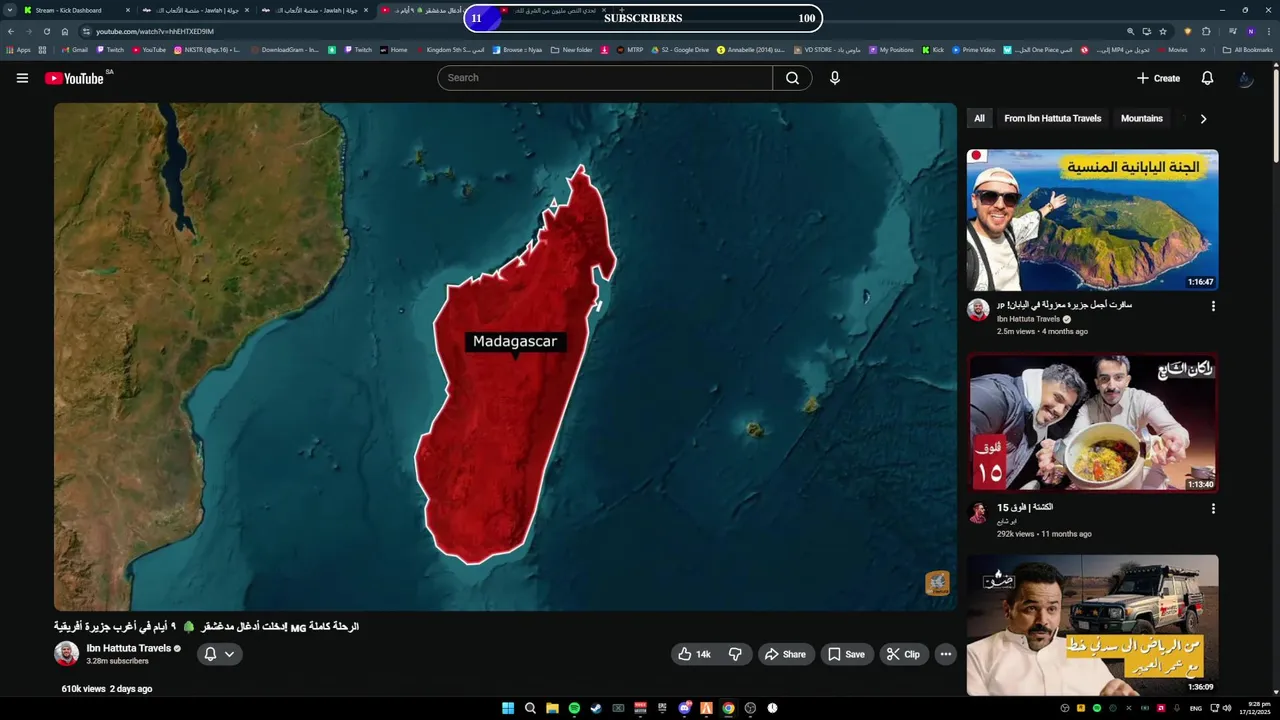Reload the current page
Viewport: 1280px width, 720px height.
pyautogui.click(x=46, y=31)
